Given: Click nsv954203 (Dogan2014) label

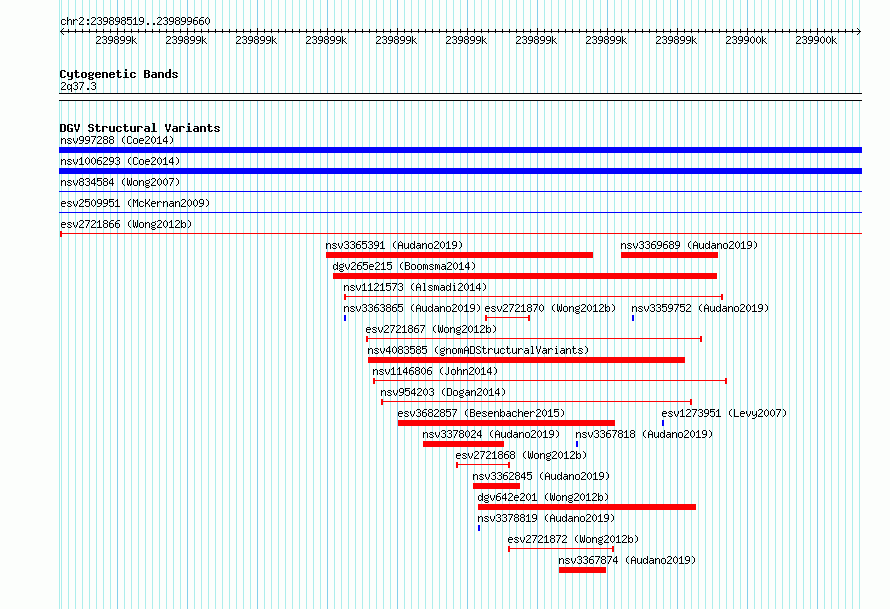Looking at the screenshot, I should [443, 392].
